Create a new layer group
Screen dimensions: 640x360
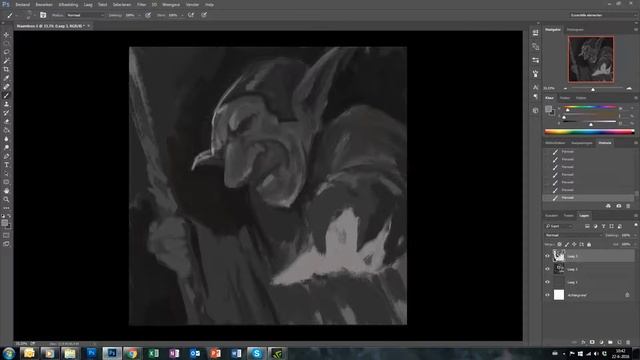[x=610, y=342]
